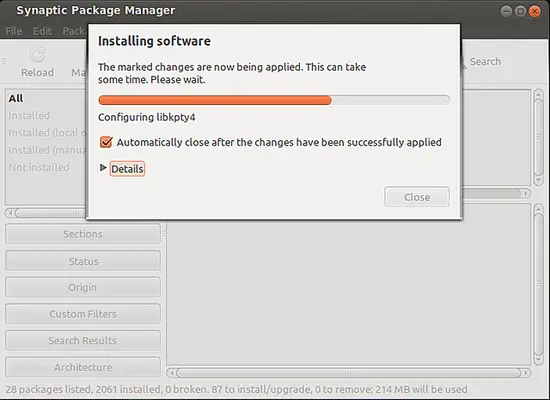Show filters by Sections
Image resolution: width=550 pixels, height=400 pixels.
pos(83,234)
